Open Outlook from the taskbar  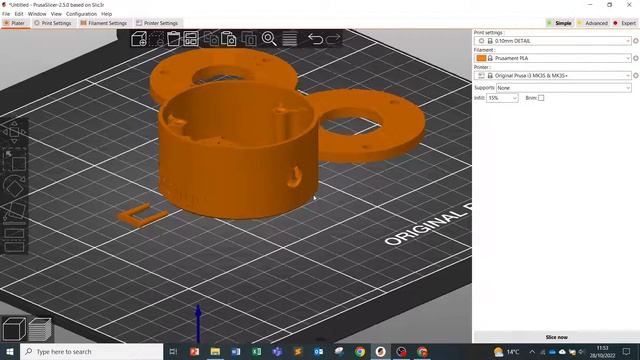(318, 351)
